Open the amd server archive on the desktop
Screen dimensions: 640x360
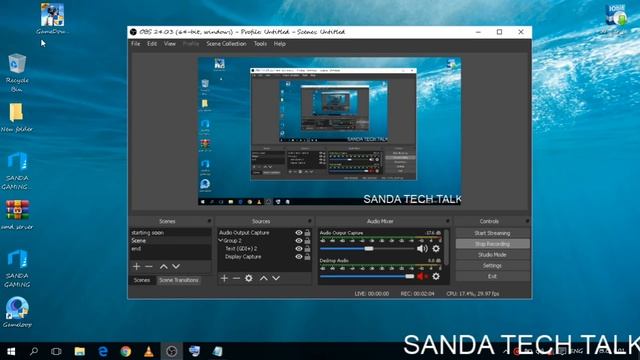point(17,215)
